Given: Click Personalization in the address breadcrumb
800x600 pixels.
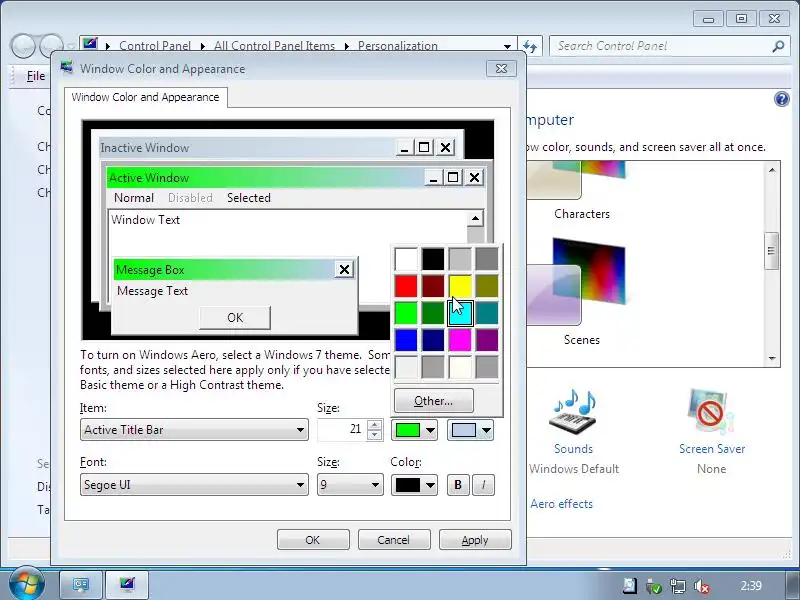Looking at the screenshot, I should pyautogui.click(x=397, y=46).
